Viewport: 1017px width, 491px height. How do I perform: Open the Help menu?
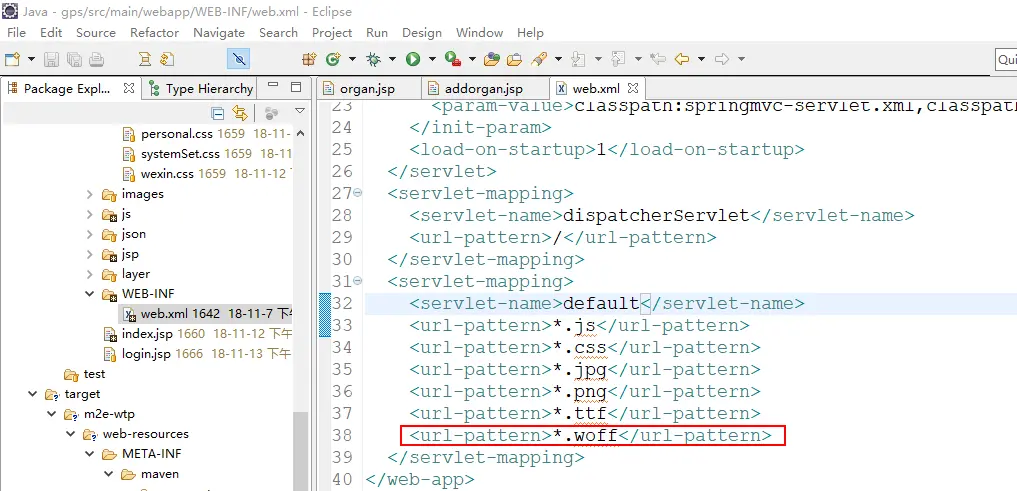tap(530, 32)
